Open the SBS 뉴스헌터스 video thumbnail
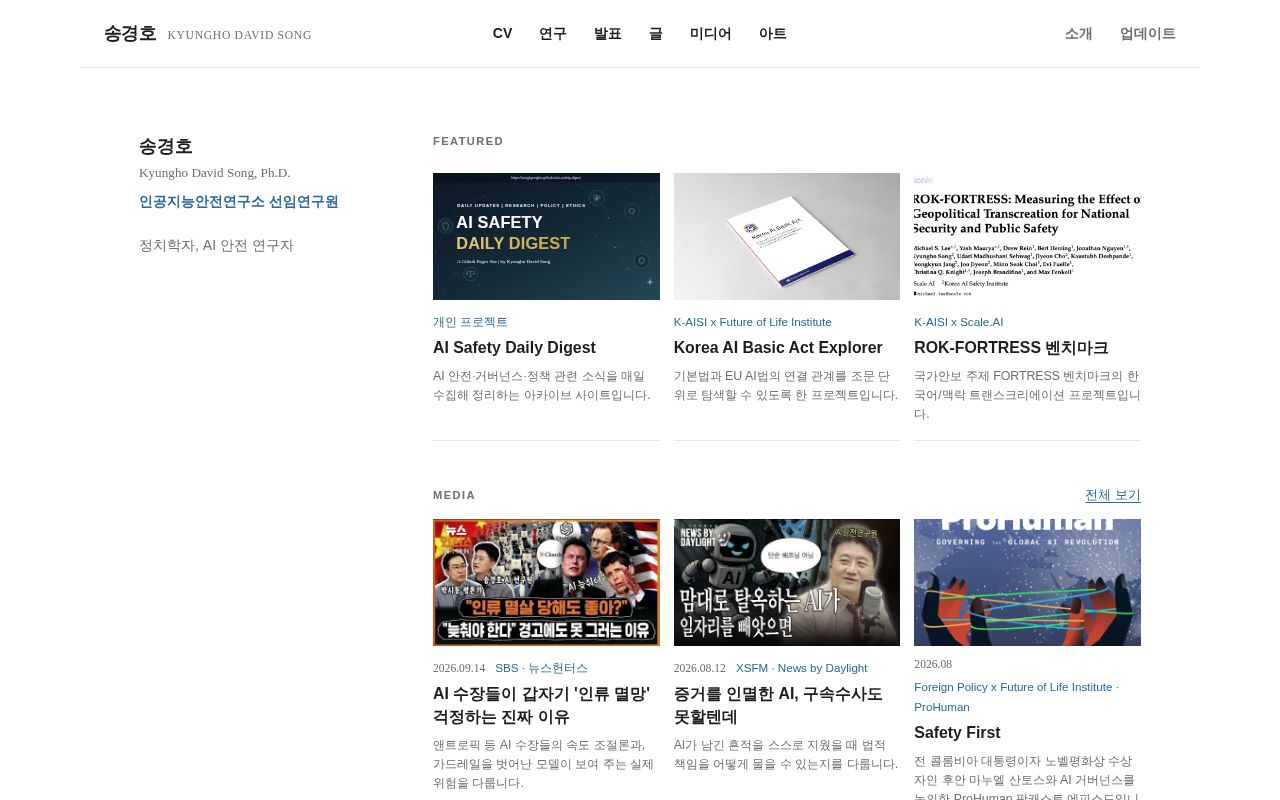Screen dimensions: 1280x800 click(546, 582)
